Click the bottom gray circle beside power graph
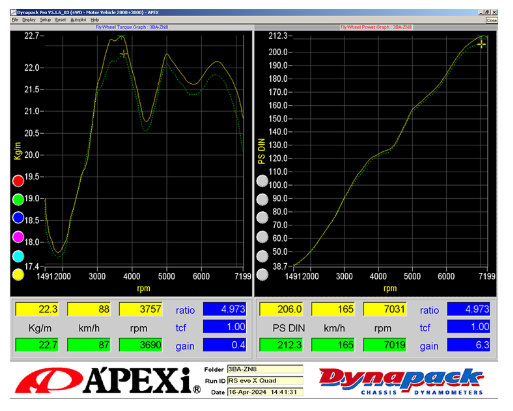The image size is (513, 411). [x=262, y=275]
